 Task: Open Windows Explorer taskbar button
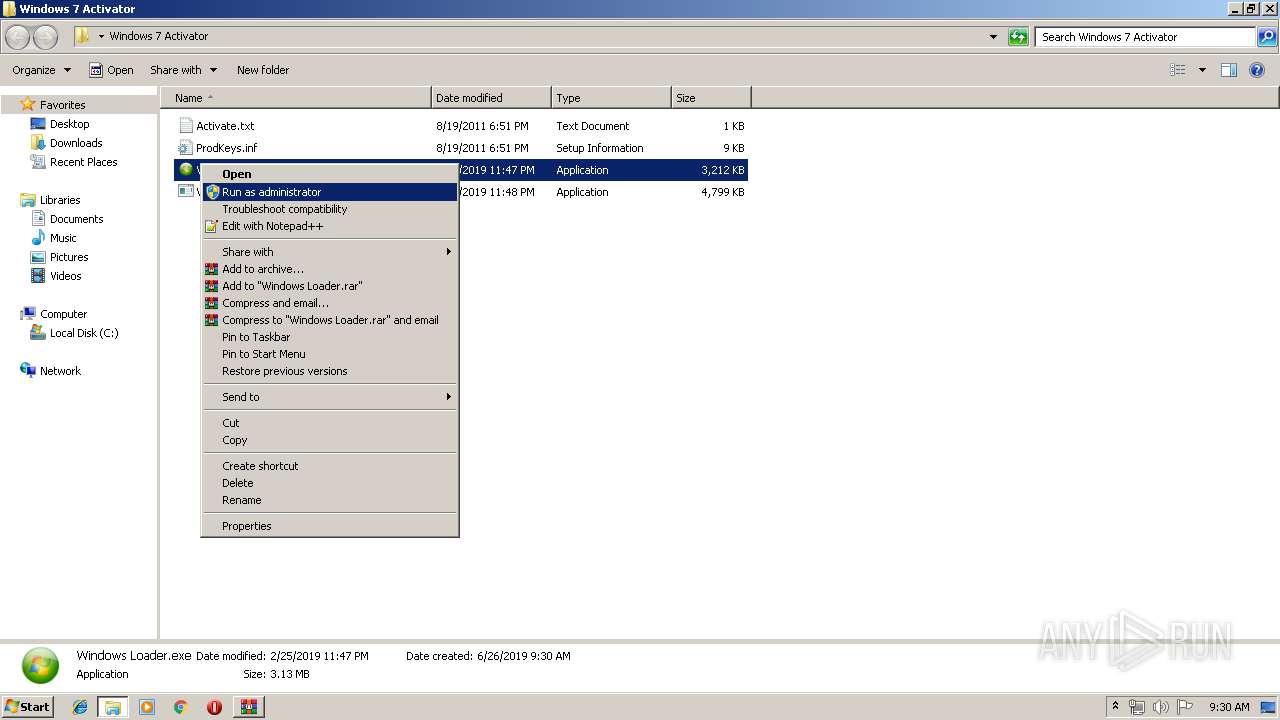click(113, 707)
